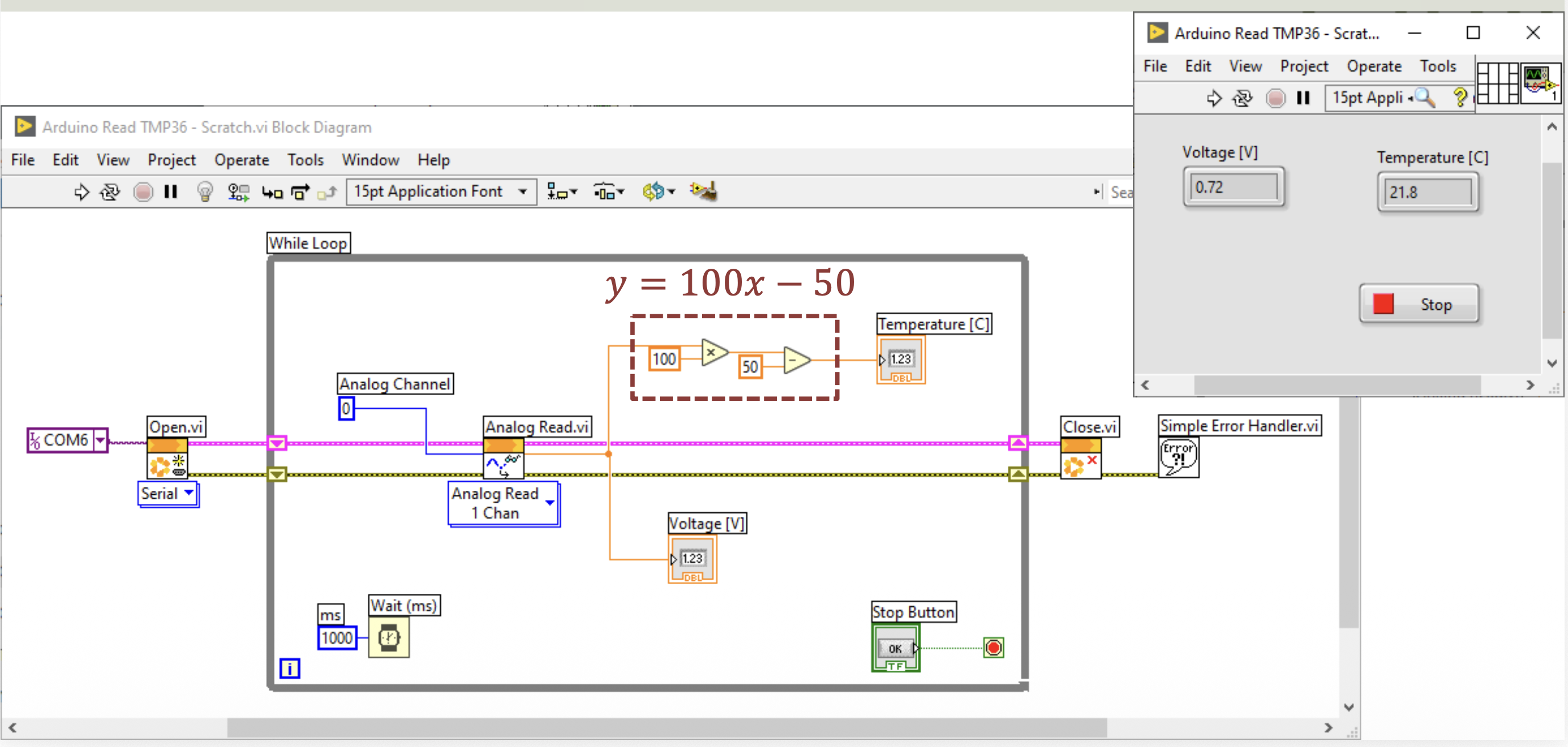The height and width of the screenshot is (747, 1568).
Task: Select Voltage [V] indicator terminal
Action: pos(693,559)
